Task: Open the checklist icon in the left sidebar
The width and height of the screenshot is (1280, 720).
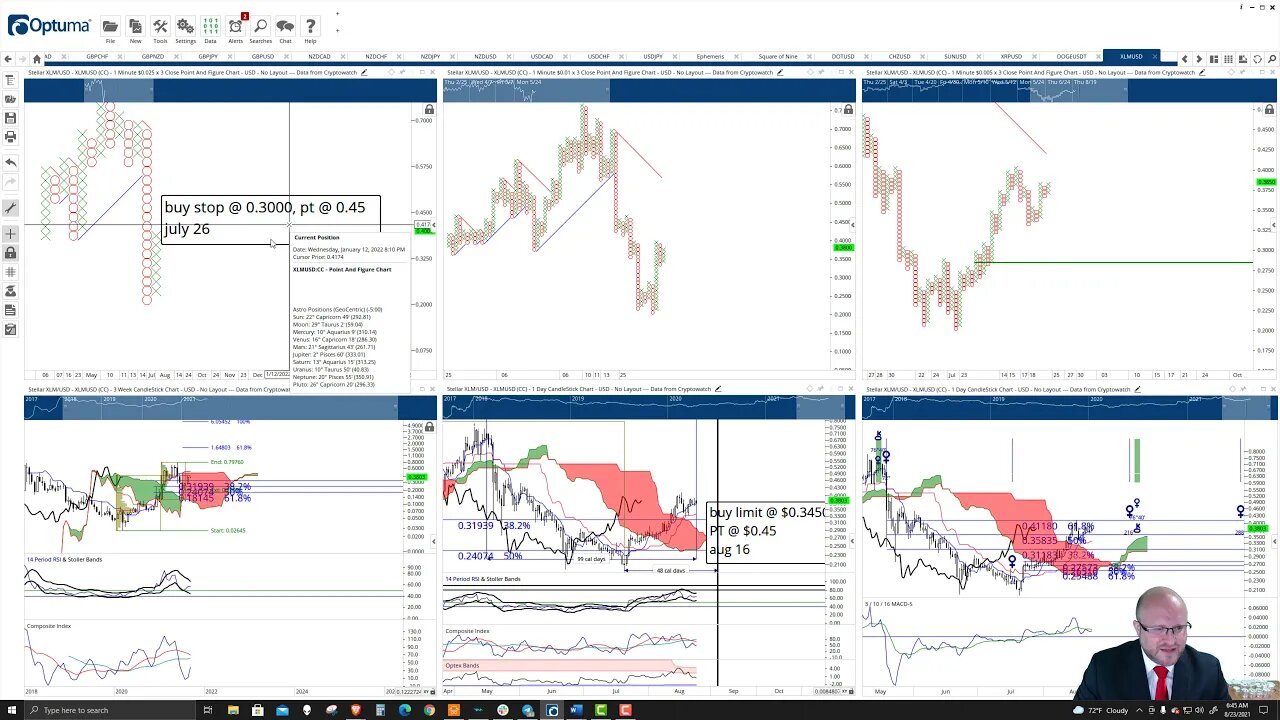Action: pos(10,329)
